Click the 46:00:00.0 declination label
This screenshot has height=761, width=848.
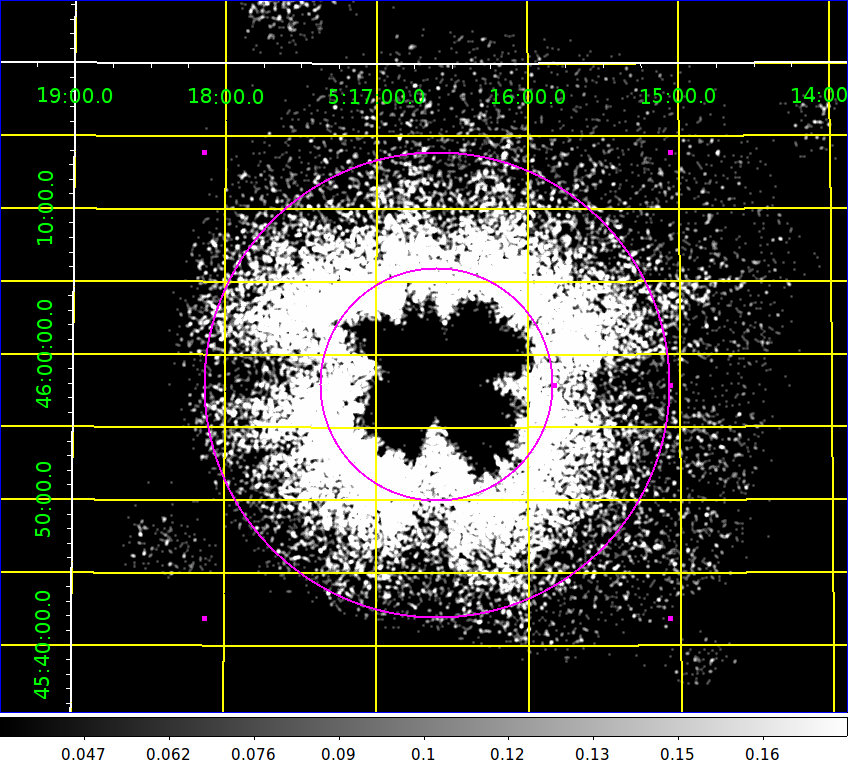click(44, 354)
